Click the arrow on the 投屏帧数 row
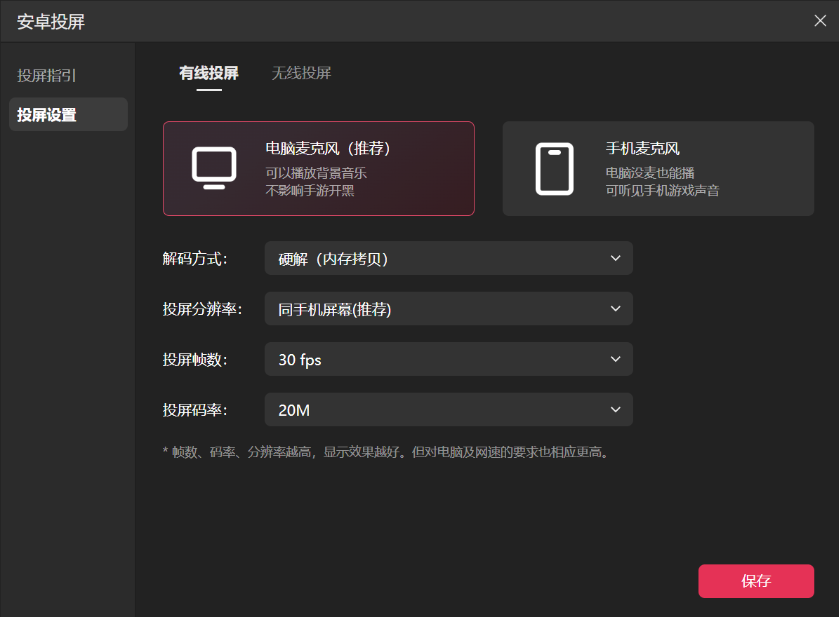Viewport: 839px width, 617px height. (615, 359)
